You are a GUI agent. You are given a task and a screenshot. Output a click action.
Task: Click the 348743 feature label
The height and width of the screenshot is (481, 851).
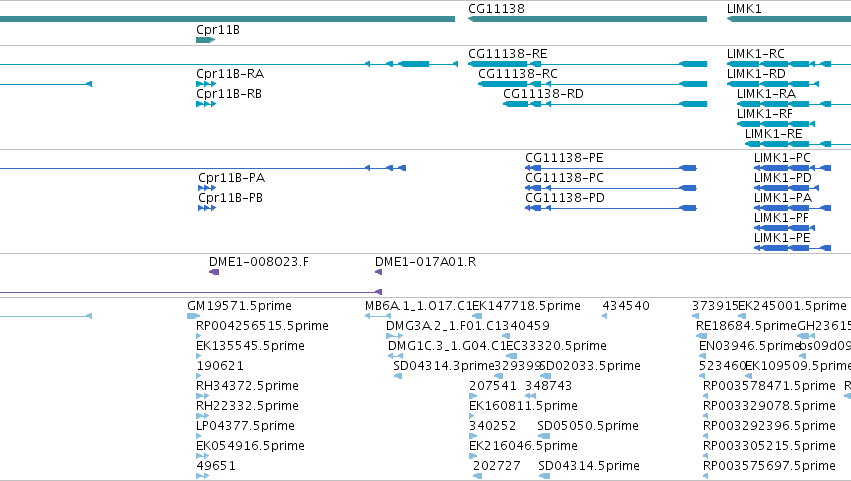tap(548, 387)
